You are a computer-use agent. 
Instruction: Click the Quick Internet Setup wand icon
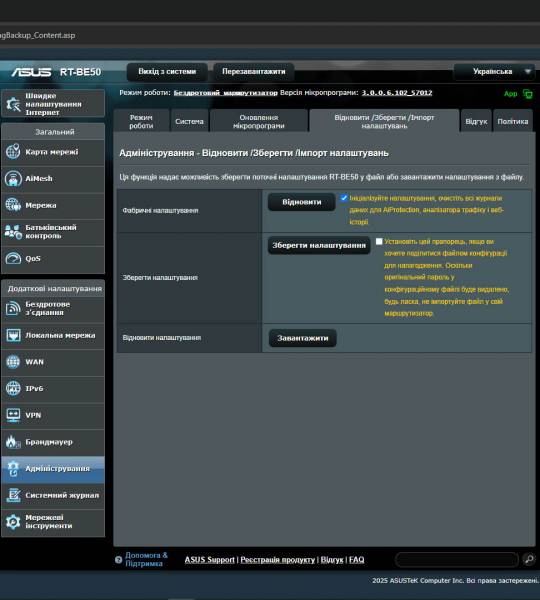[13, 104]
